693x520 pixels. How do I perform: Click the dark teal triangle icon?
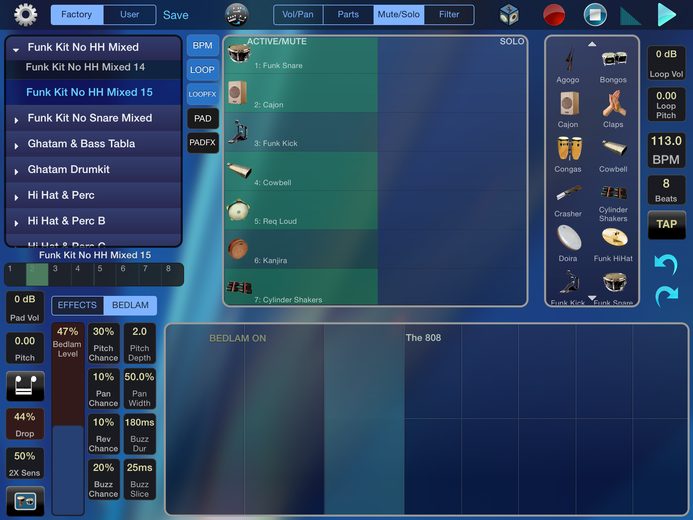[x=630, y=15]
